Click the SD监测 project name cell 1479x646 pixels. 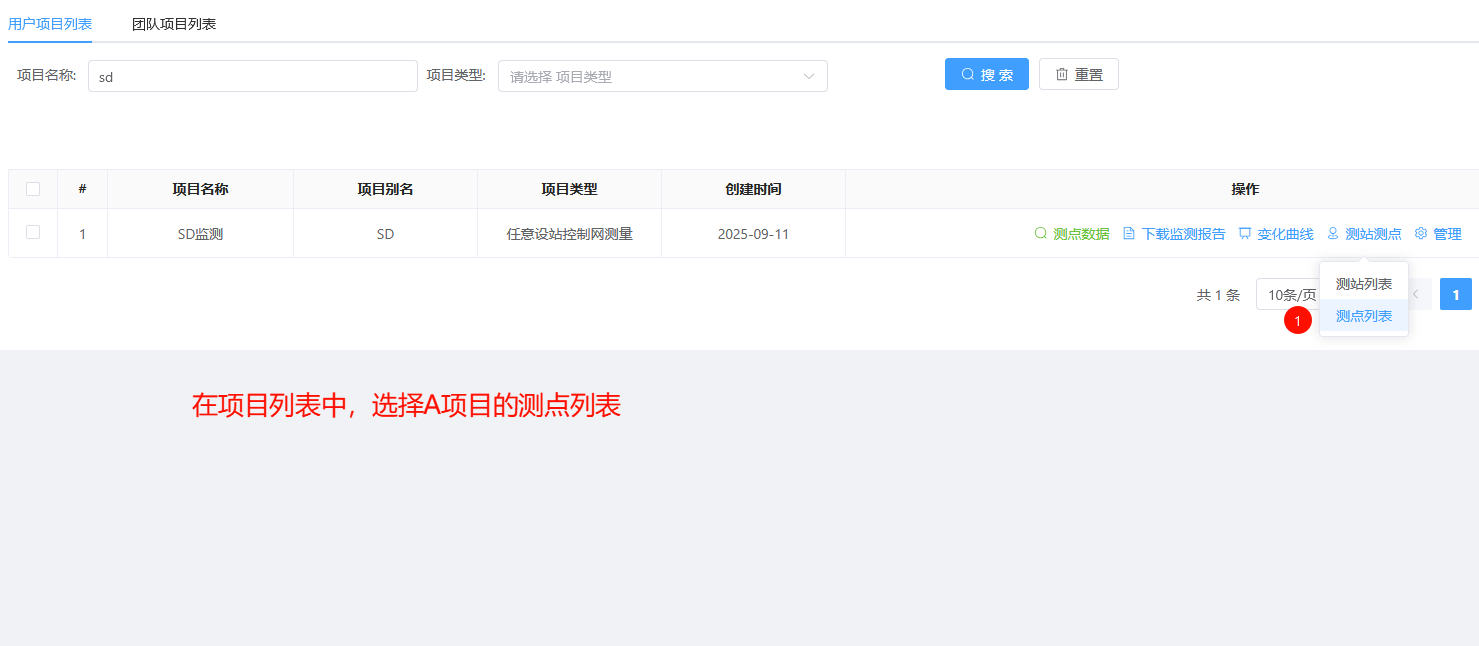[x=200, y=234]
